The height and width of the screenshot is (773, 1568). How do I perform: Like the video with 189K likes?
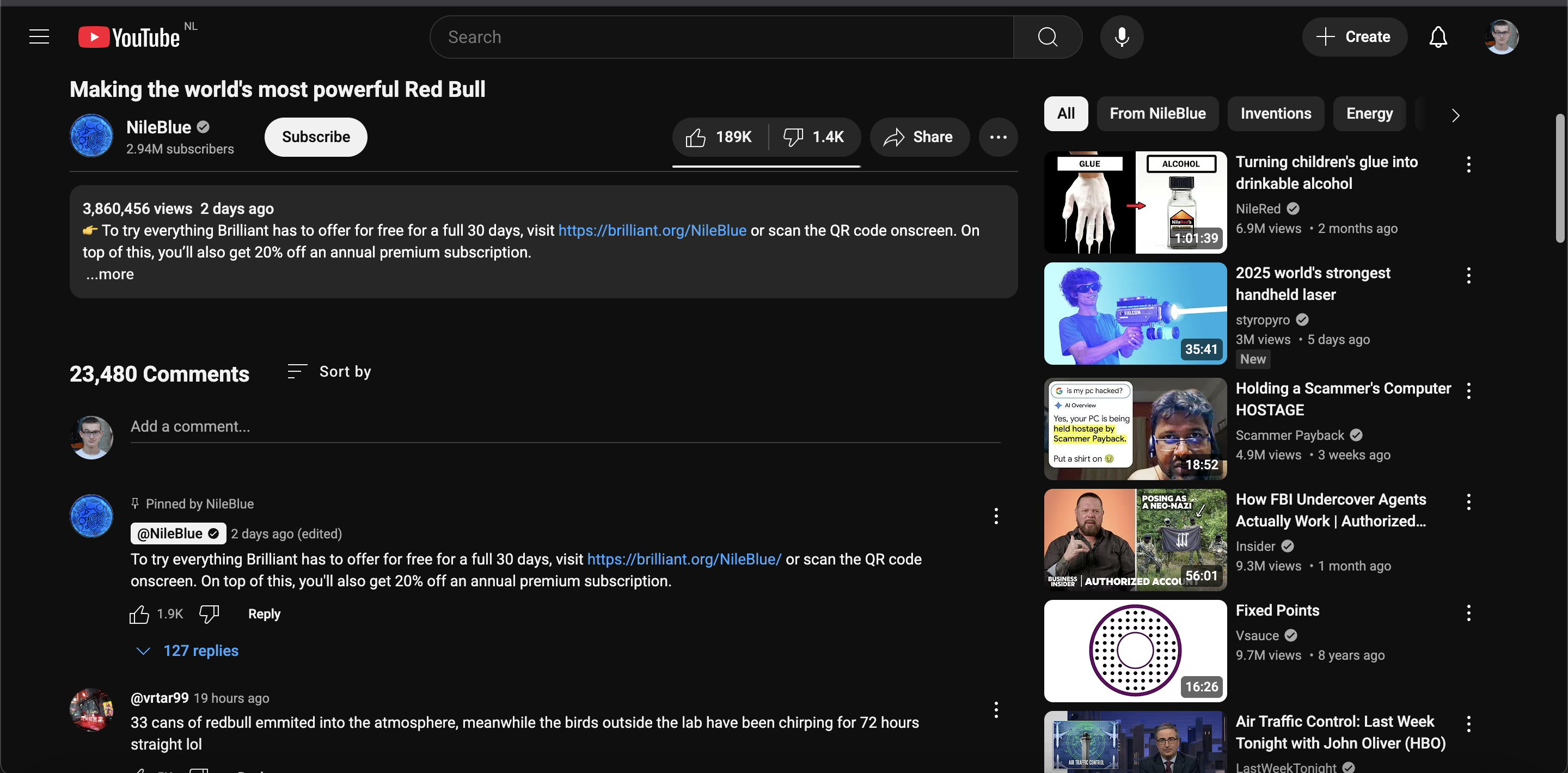pos(720,137)
